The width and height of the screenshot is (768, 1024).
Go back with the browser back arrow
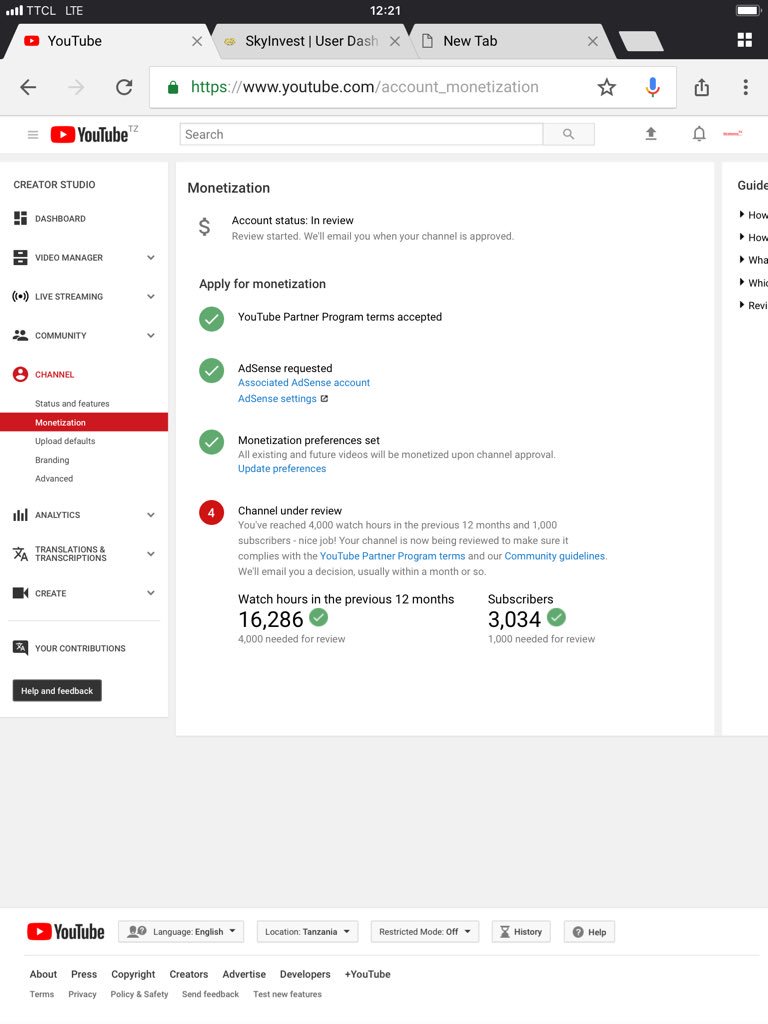28,87
